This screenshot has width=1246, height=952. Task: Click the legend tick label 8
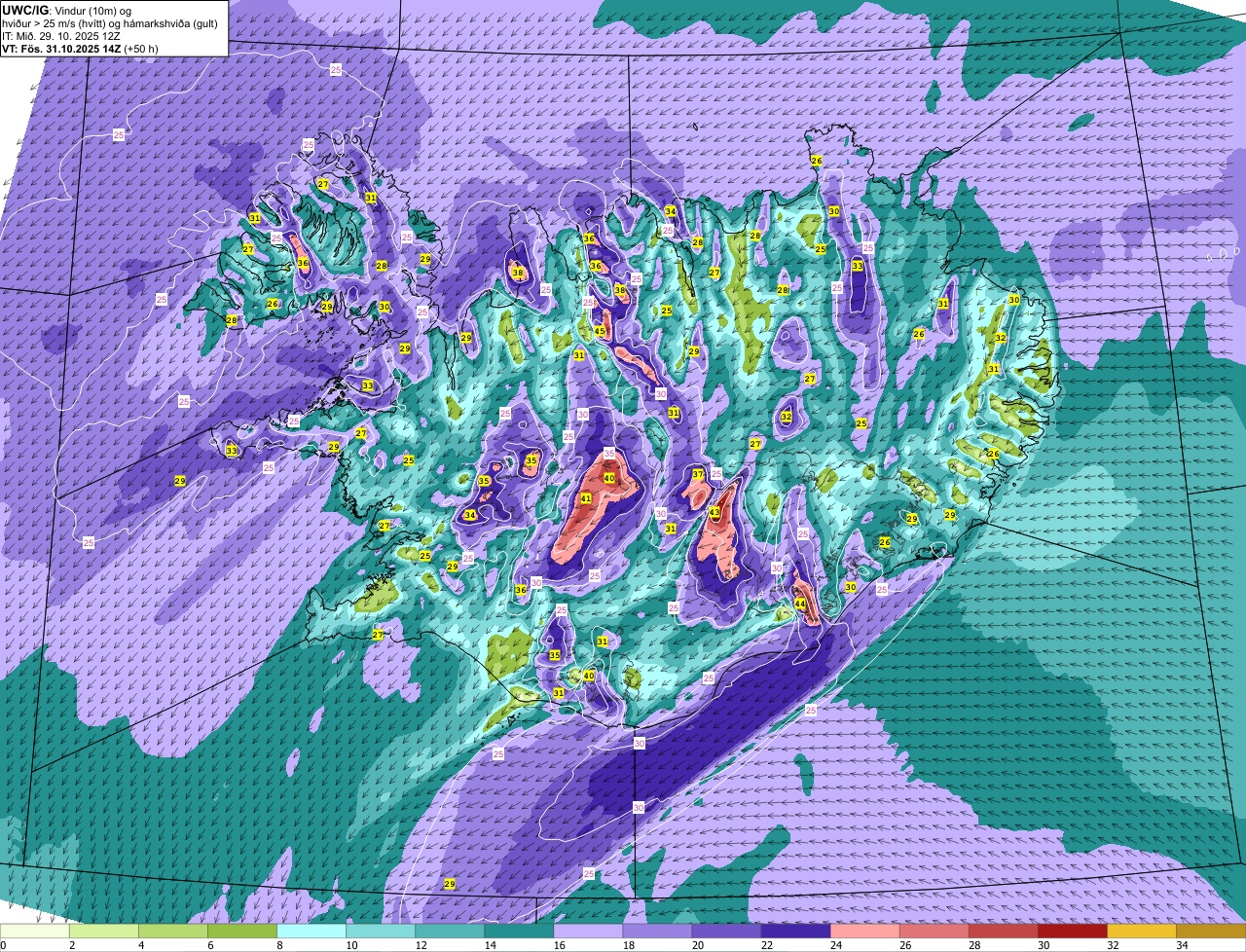click(278, 945)
